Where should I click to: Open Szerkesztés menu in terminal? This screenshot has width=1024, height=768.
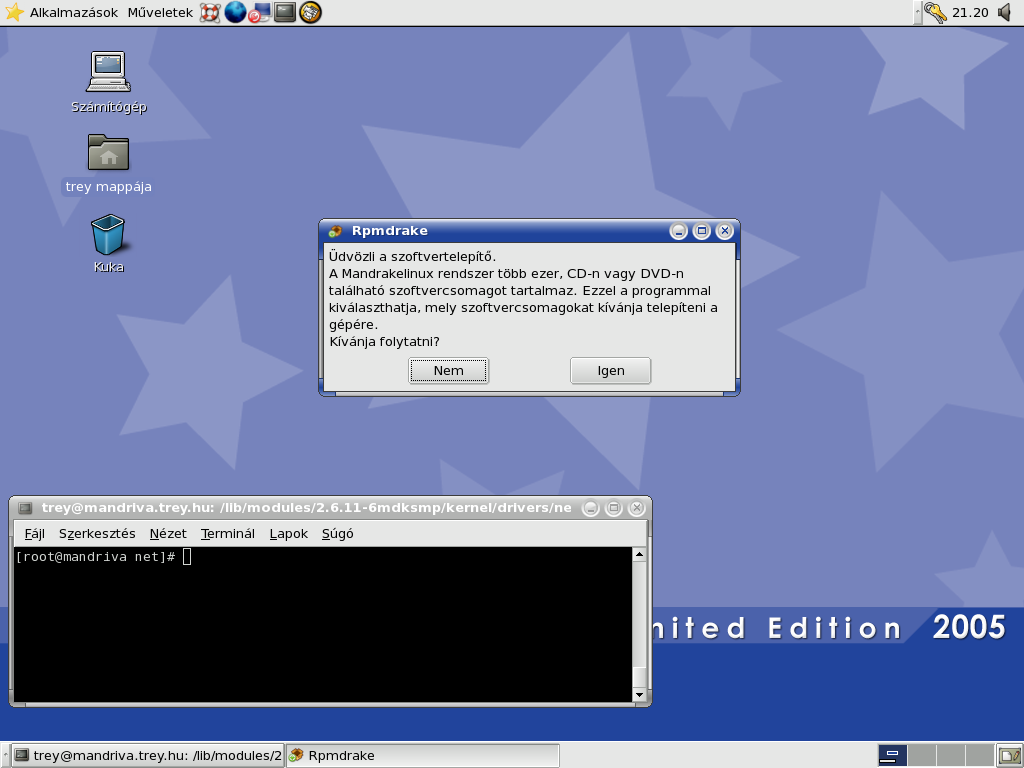click(97, 534)
